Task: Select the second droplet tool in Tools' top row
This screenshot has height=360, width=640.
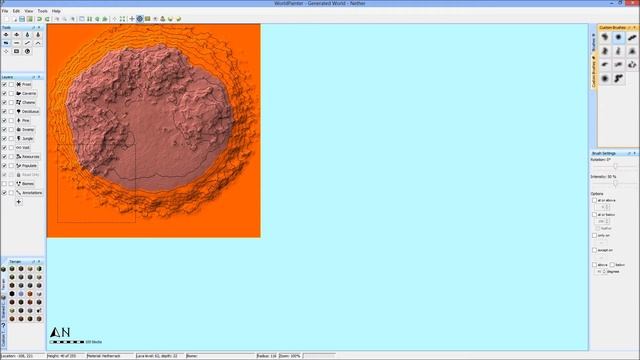Action: click(38, 35)
